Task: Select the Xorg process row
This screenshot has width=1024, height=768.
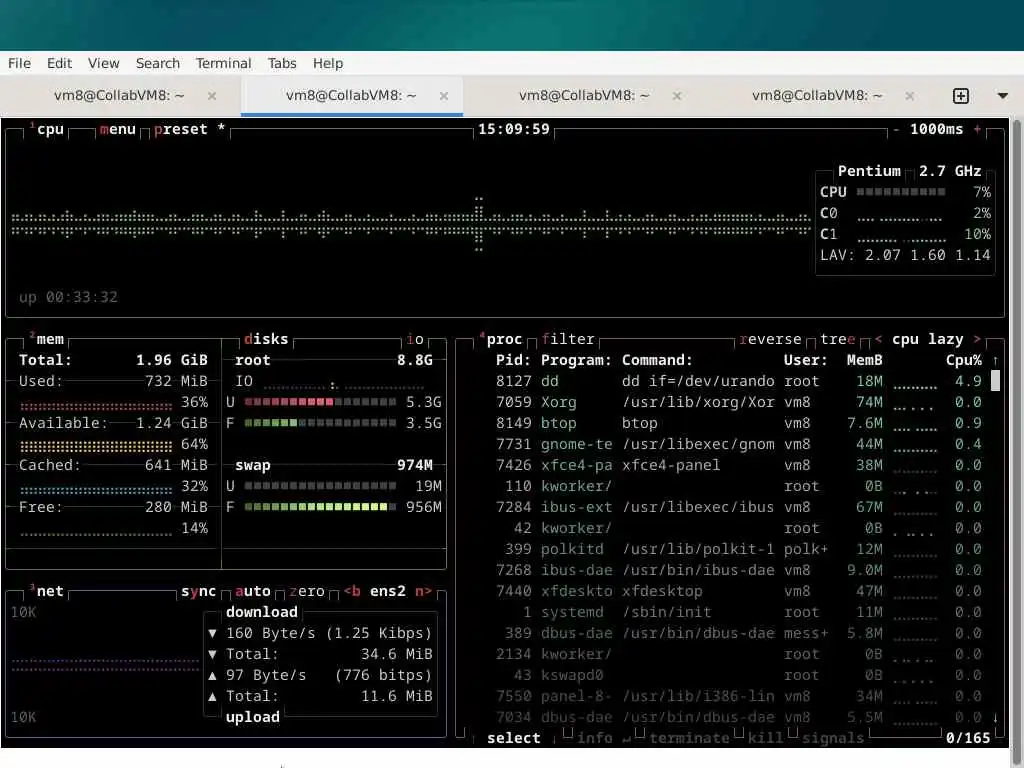Action: pos(738,402)
